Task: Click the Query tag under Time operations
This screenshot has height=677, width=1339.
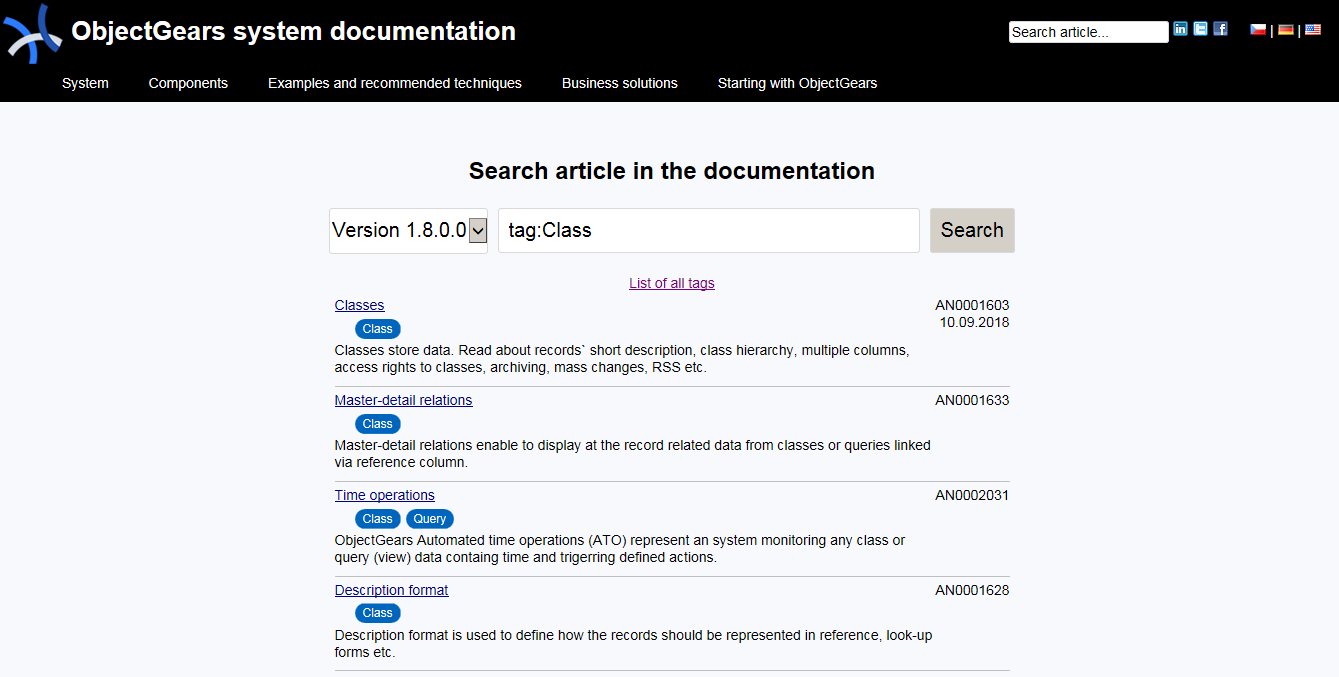Action: coord(430,519)
